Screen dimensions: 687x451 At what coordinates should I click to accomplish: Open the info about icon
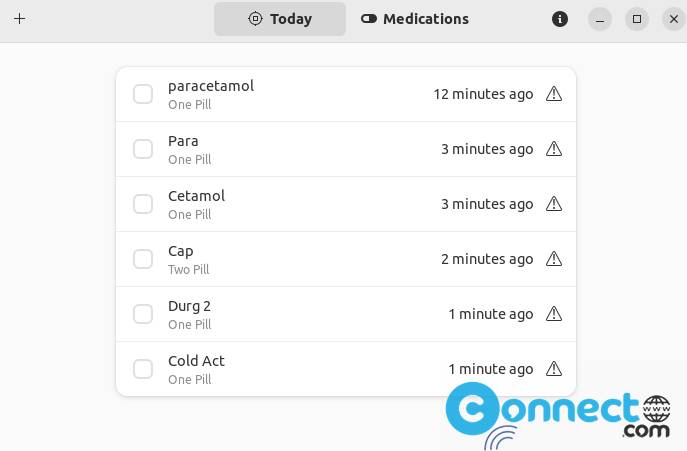560,19
